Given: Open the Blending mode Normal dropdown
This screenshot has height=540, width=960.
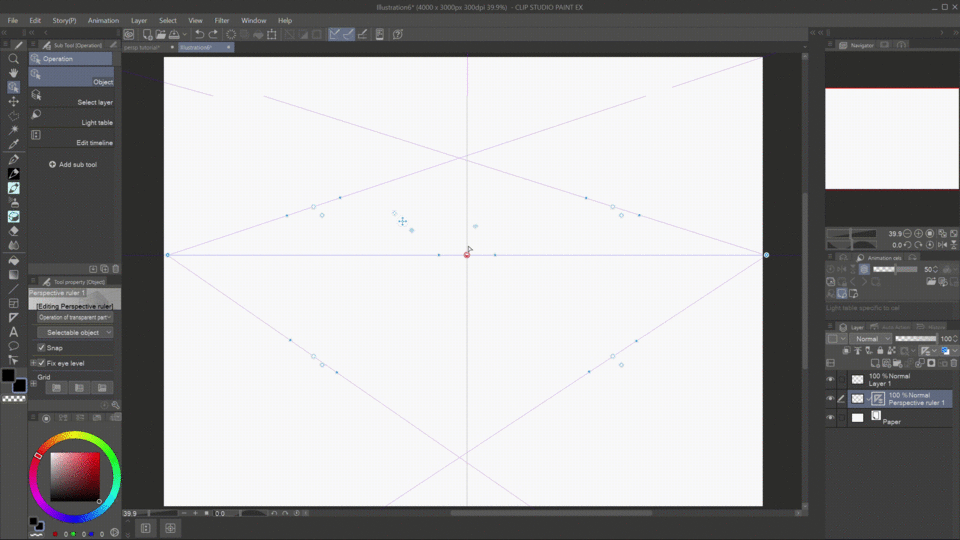Looking at the screenshot, I should pos(873,339).
